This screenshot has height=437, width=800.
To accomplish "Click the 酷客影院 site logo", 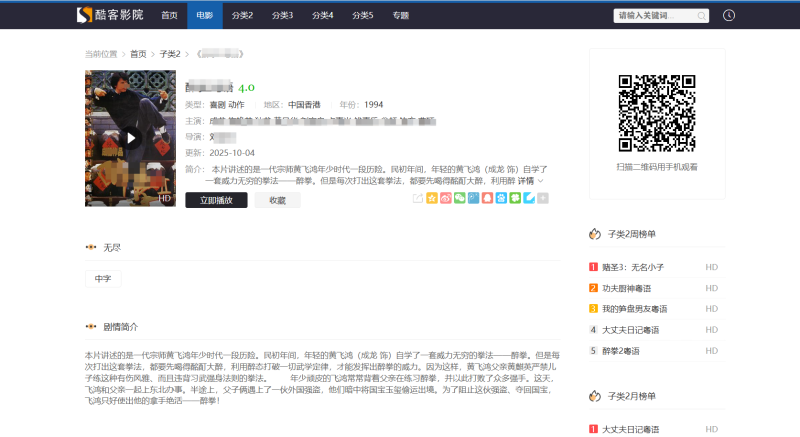I will pos(110,15).
